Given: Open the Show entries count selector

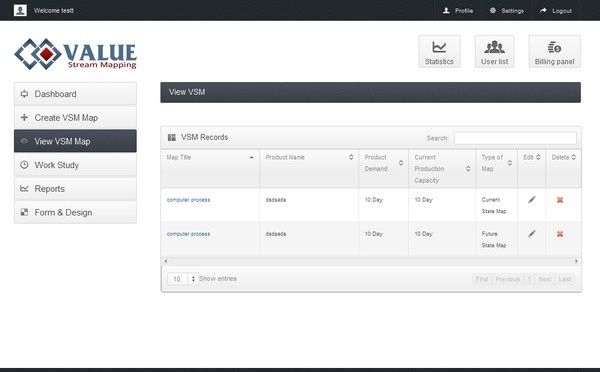Looking at the screenshot, I should pyautogui.click(x=183, y=279).
